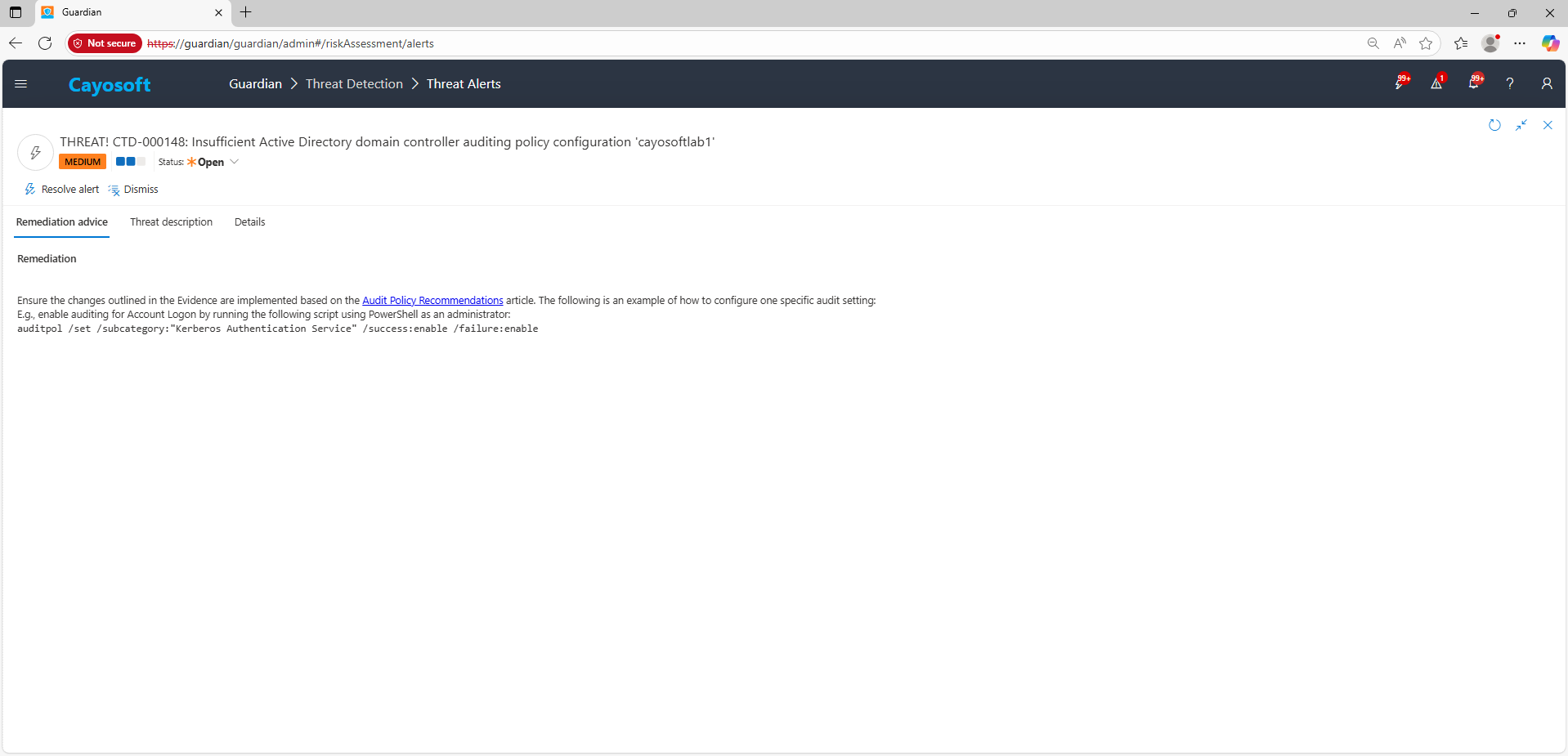Open the user account profile icon
The height and width of the screenshot is (756, 1568).
pos(1547,83)
